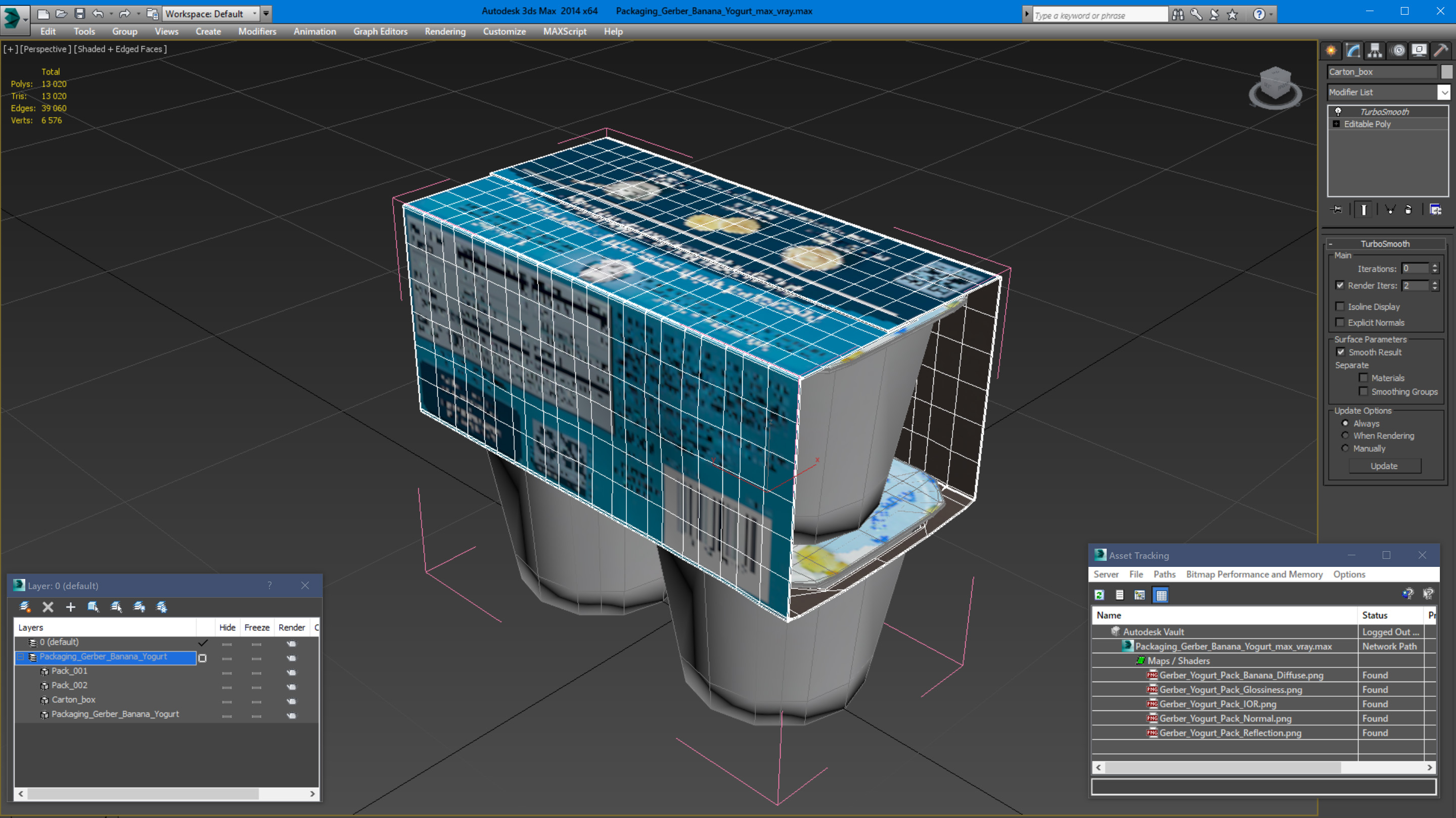Open the Create command panel tab

[1331, 51]
